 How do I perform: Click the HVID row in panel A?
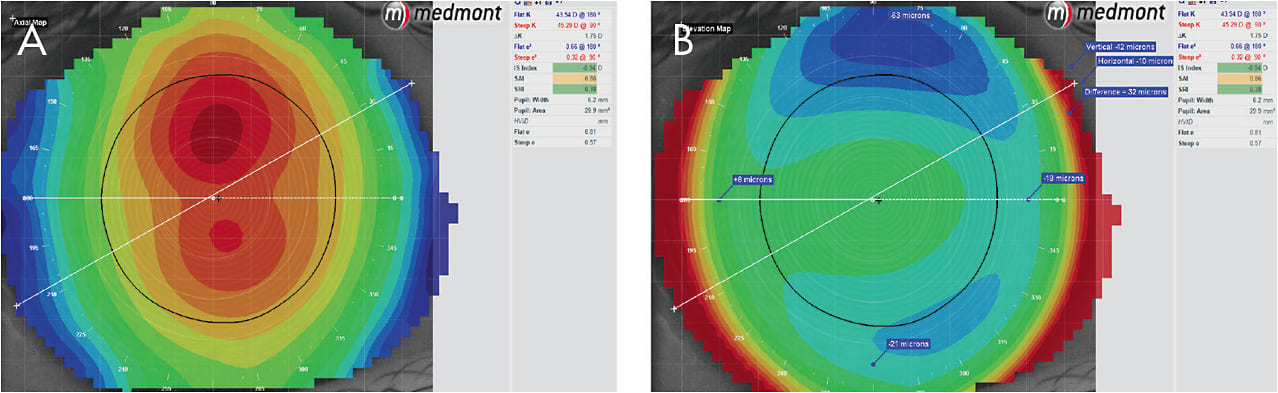pos(562,121)
